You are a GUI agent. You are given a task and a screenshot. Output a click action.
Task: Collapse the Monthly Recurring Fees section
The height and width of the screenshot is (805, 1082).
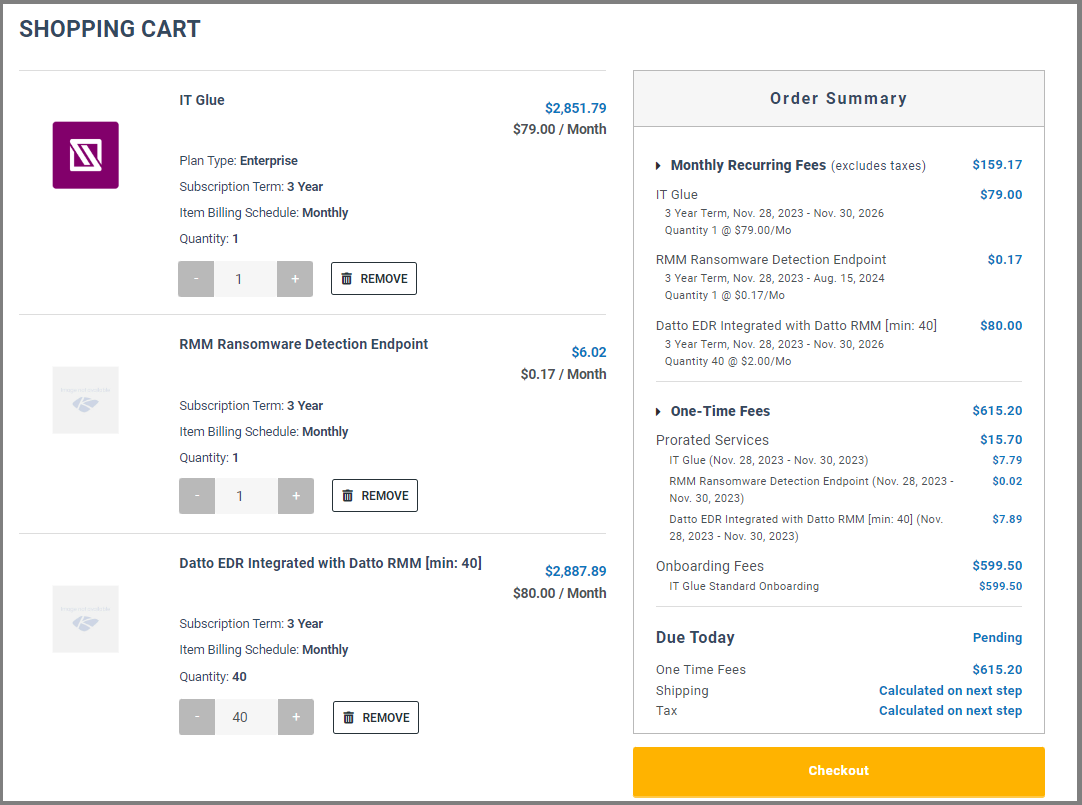click(658, 166)
